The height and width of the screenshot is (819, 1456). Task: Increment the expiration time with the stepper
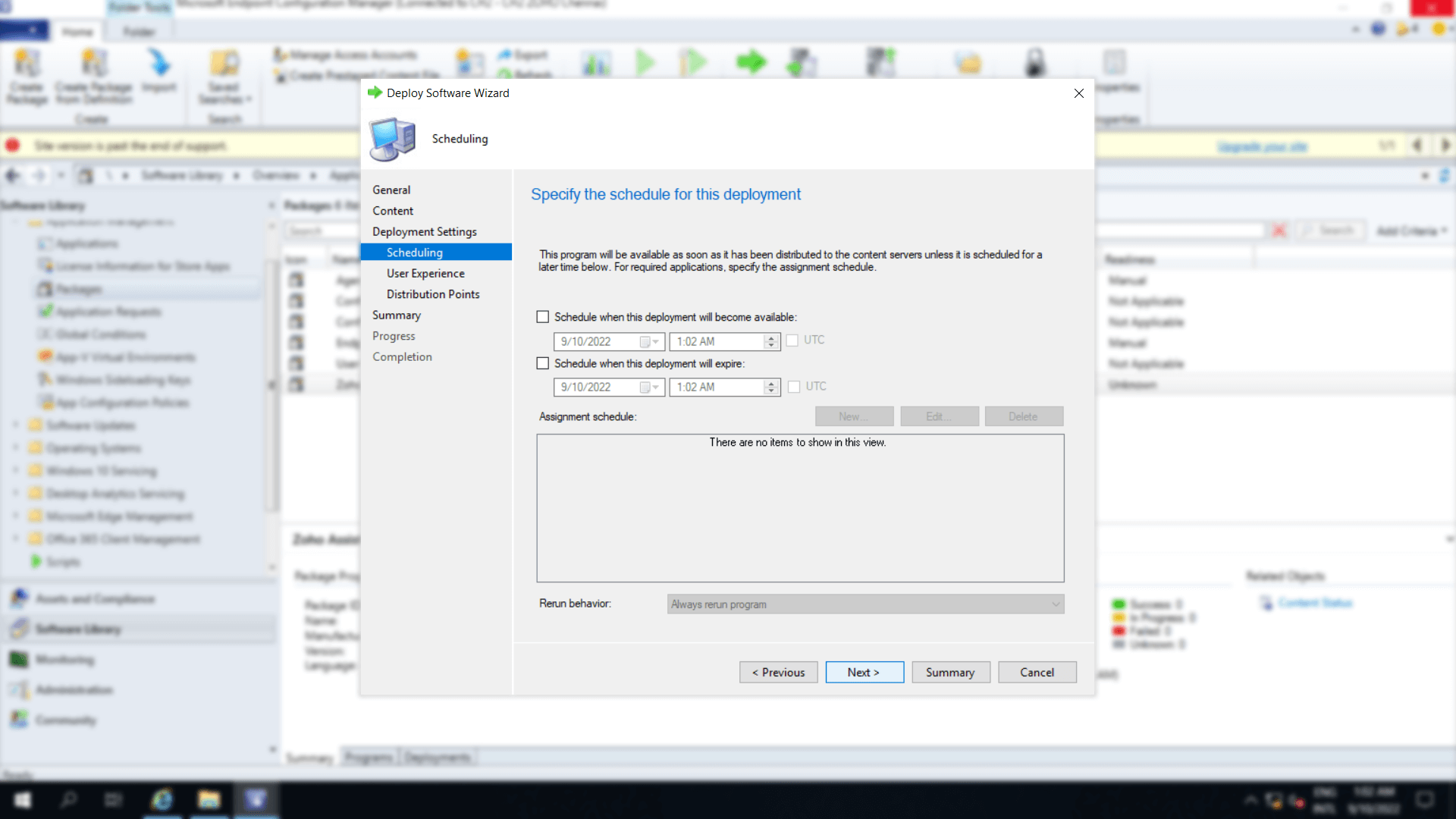[772, 383]
